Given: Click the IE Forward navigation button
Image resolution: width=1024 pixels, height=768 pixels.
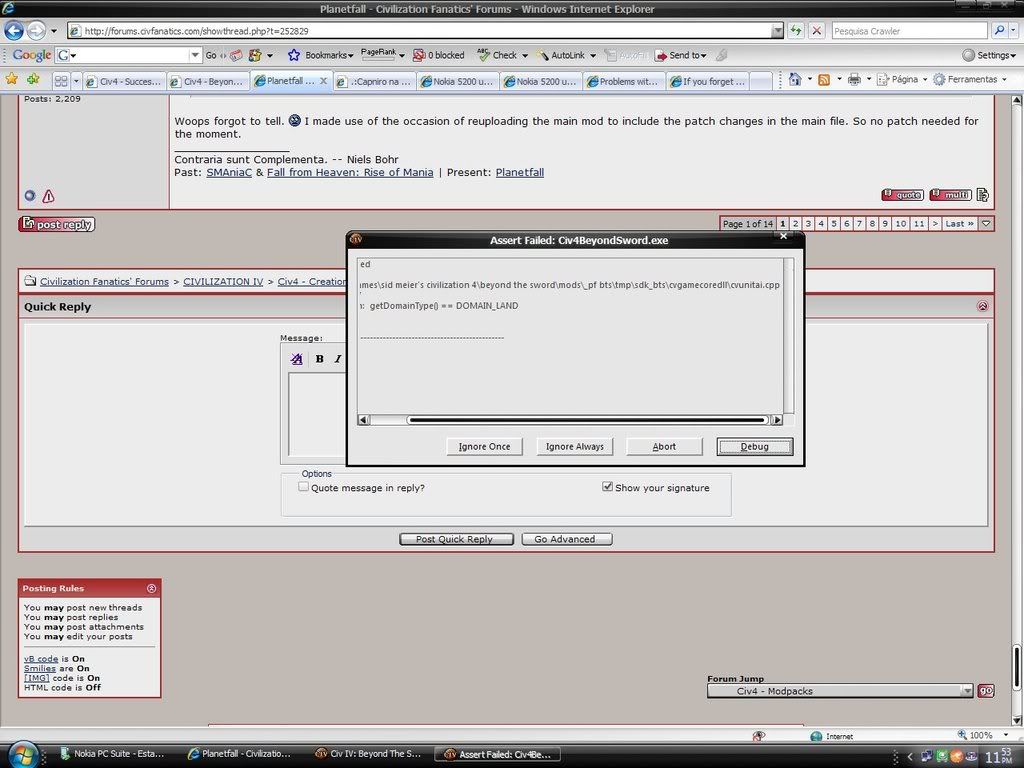Looking at the screenshot, I should point(37,30).
